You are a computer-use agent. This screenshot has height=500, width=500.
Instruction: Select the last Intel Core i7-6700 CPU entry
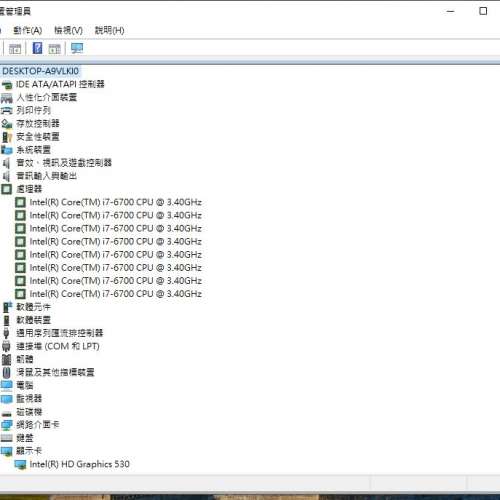[x=115, y=294]
